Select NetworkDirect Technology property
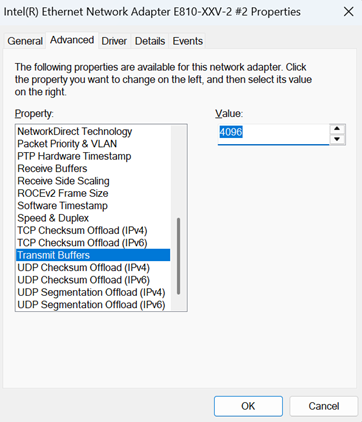This screenshot has height=422, width=362. [93, 131]
